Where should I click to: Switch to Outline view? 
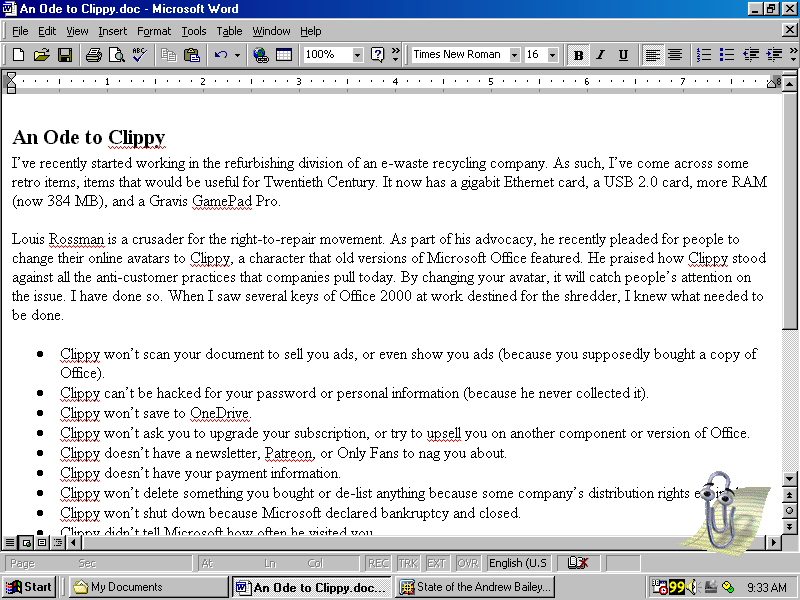(58, 542)
